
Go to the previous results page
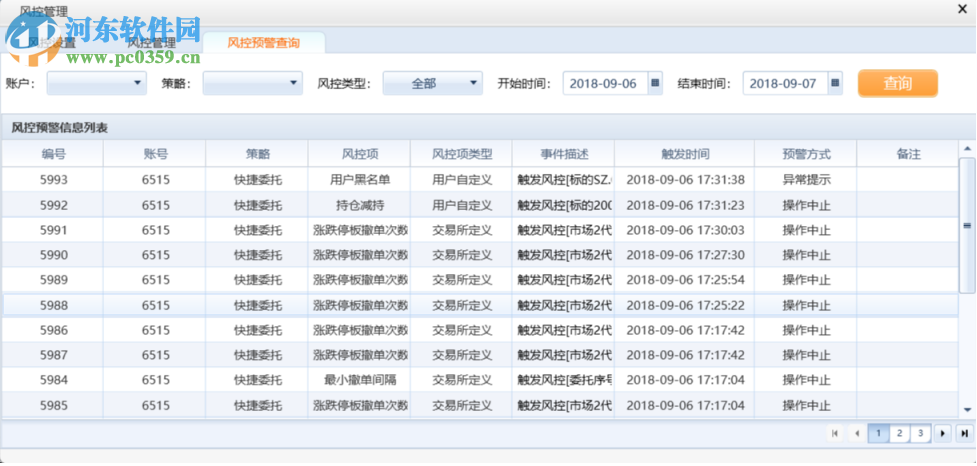pos(857,433)
